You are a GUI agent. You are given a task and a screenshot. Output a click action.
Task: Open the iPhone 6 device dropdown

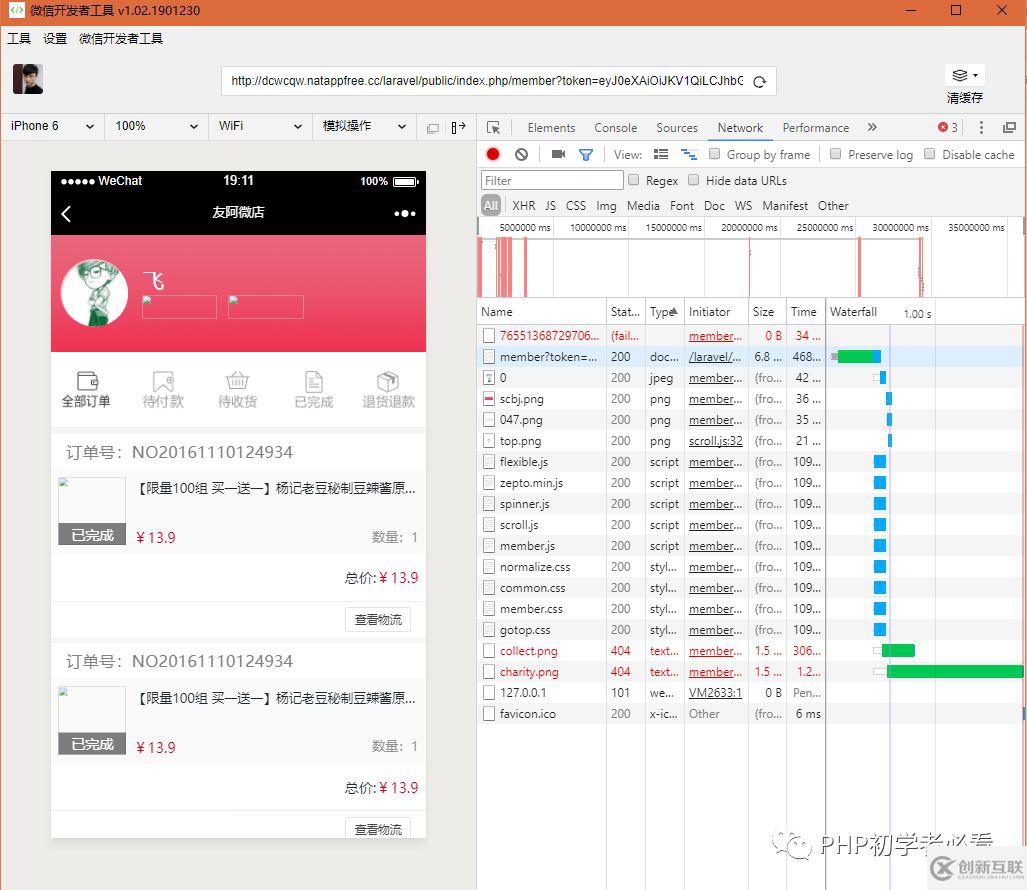(52, 126)
